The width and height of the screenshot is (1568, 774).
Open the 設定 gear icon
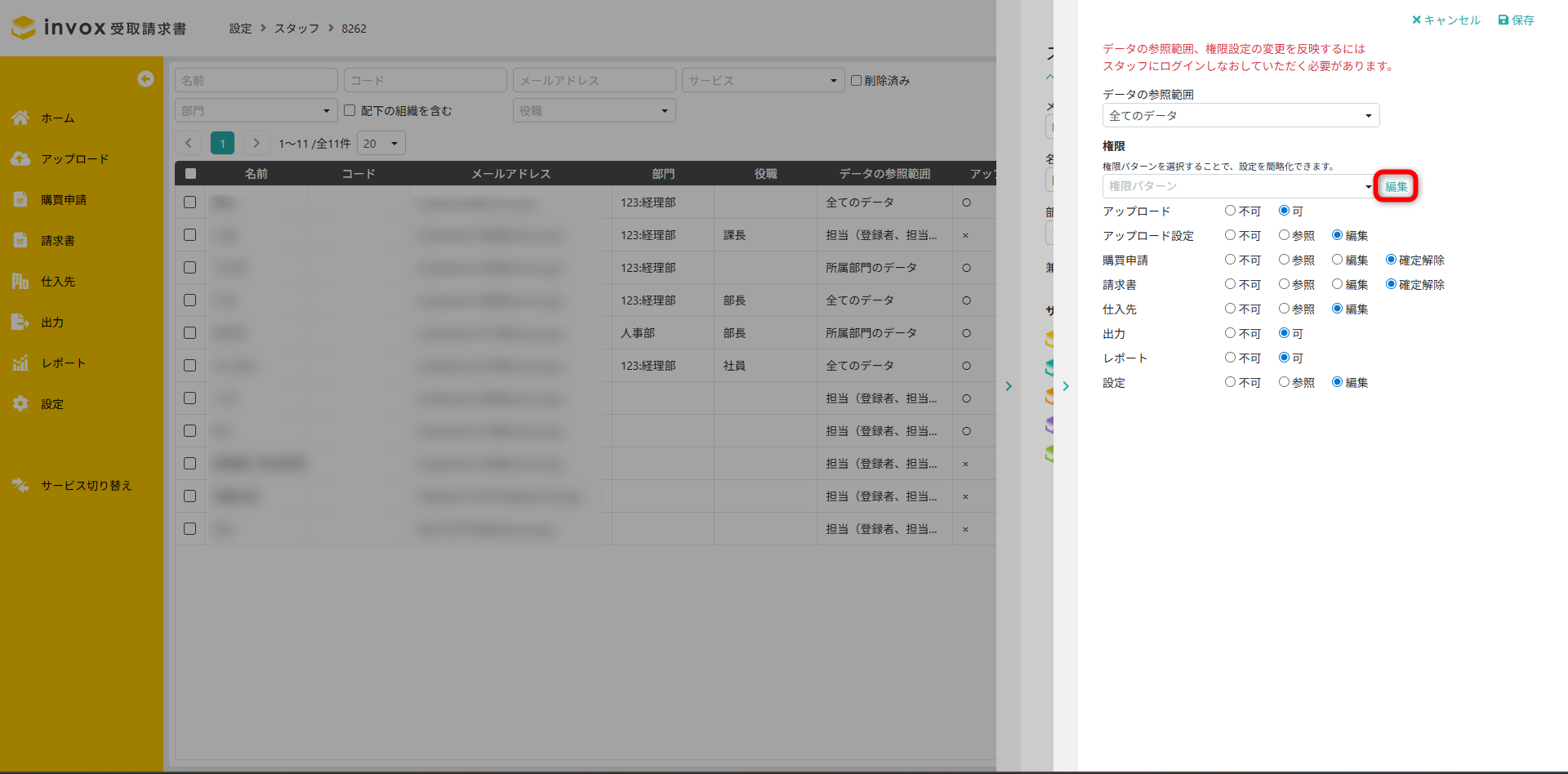pyautogui.click(x=20, y=404)
